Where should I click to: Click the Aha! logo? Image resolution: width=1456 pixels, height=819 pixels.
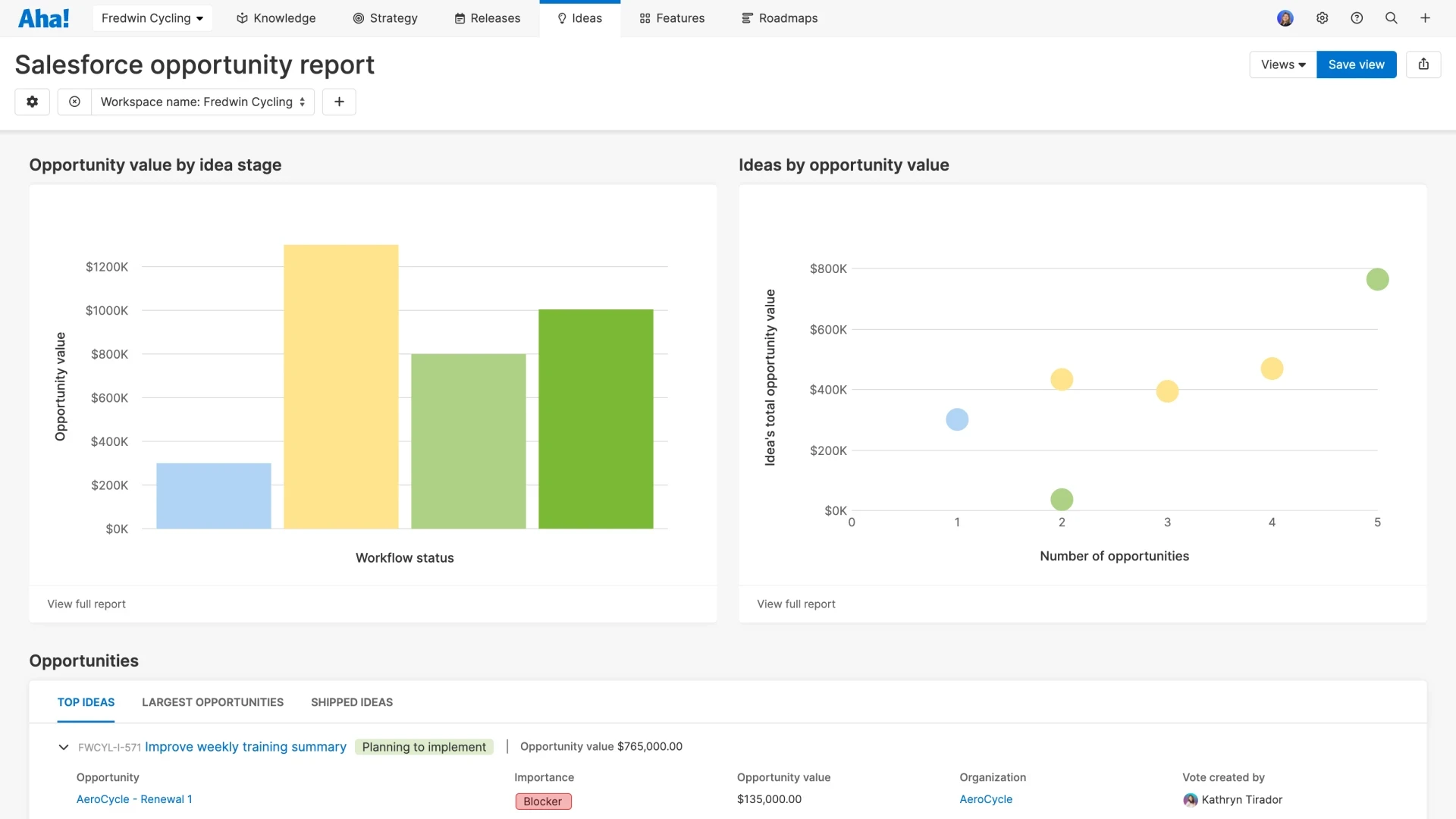coord(44,17)
